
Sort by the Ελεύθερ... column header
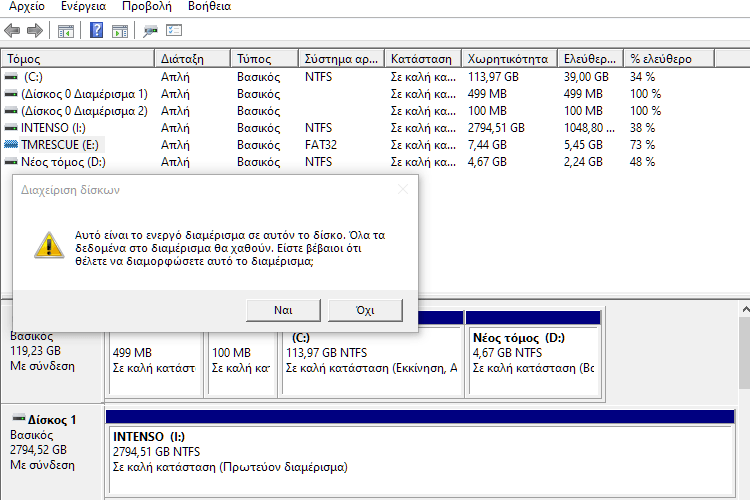[x=591, y=59]
